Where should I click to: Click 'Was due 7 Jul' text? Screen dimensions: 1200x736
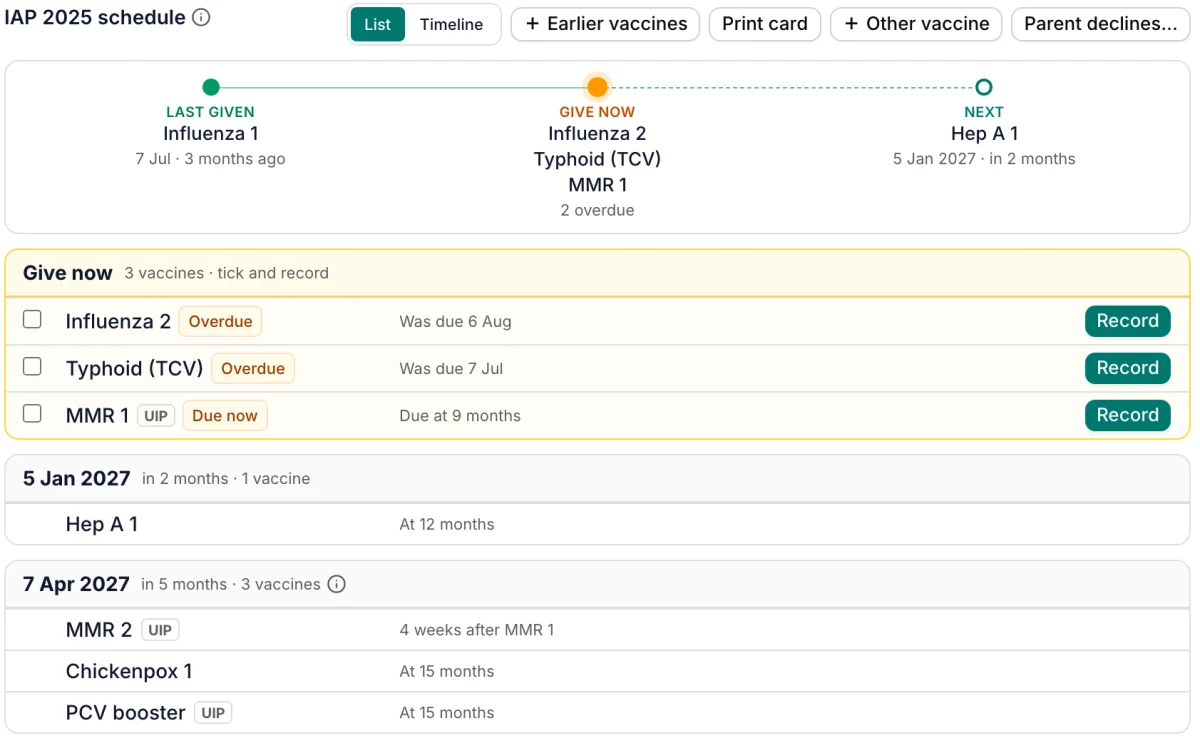451,369
